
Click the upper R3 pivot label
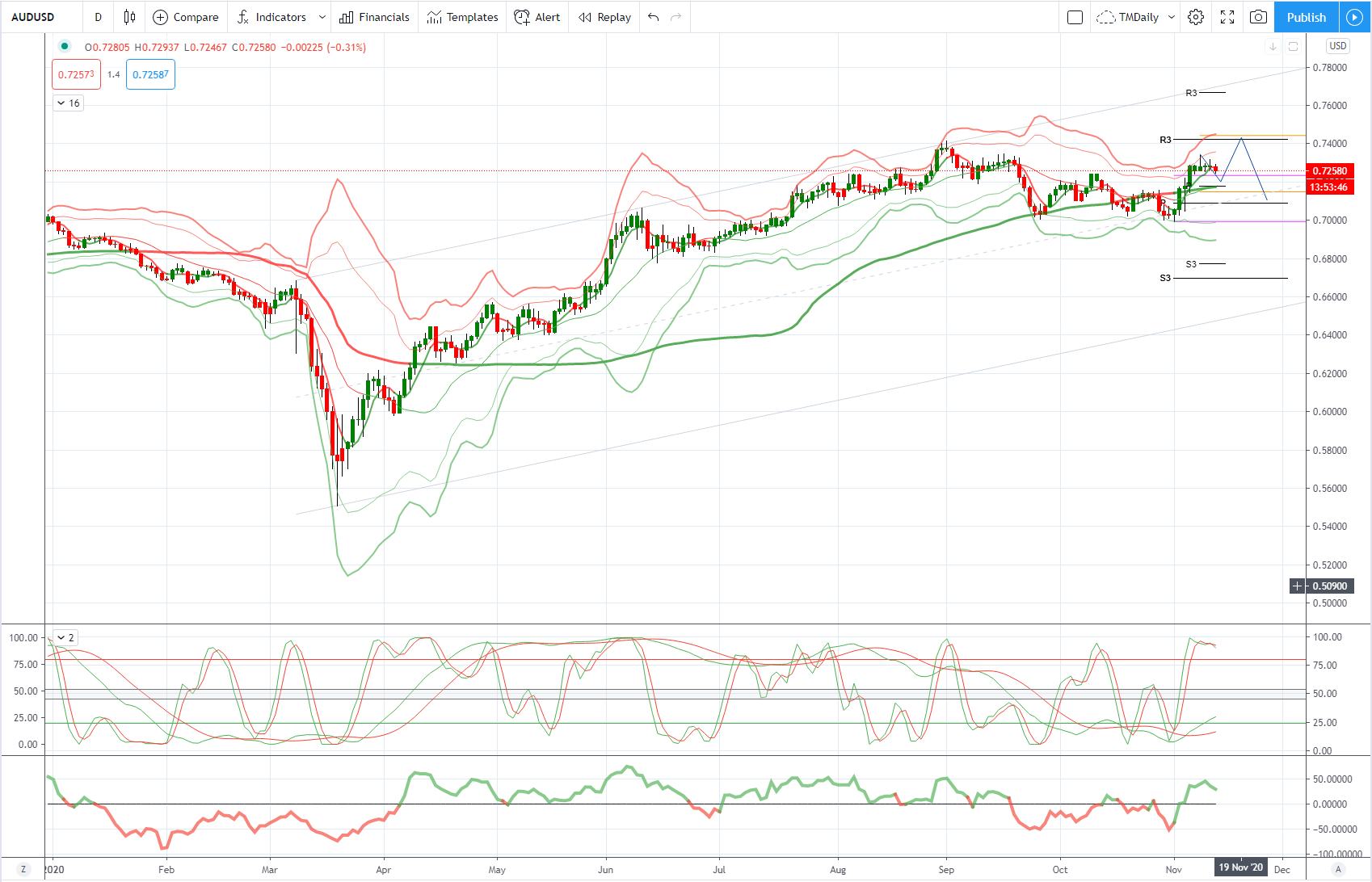tap(1191, 93)
